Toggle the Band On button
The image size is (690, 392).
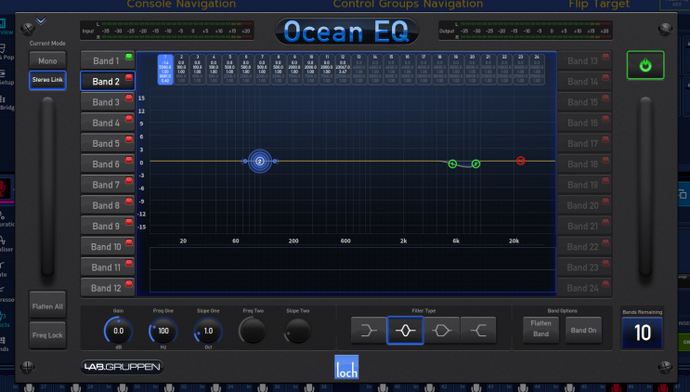(584, 330)
